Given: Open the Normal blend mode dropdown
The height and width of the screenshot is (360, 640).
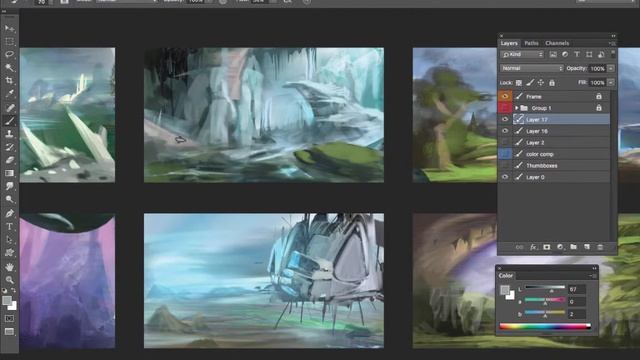Looking at the screenshot, I should tap(531, 69).
